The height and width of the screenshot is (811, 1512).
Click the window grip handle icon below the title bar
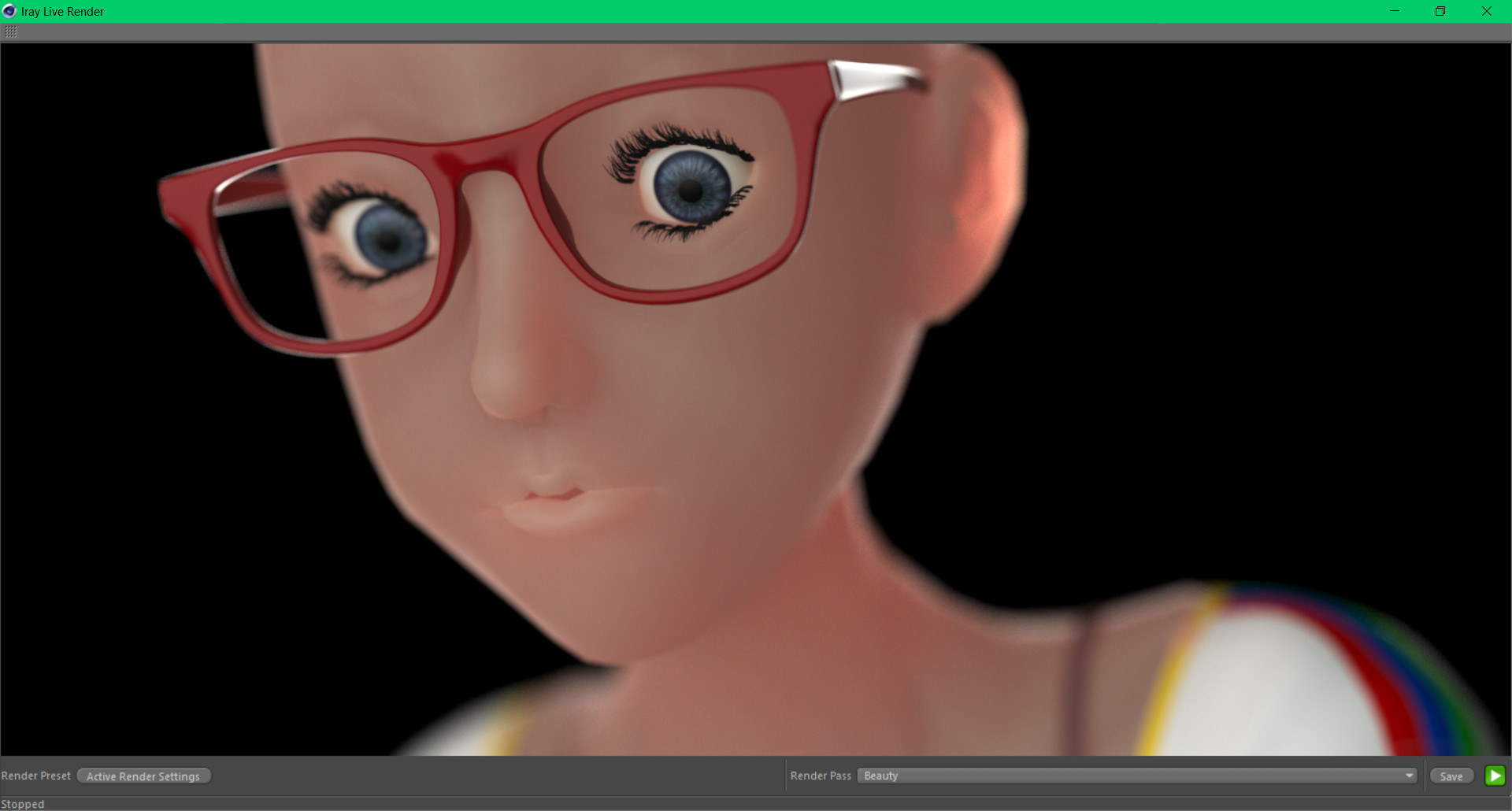click(x=10, y=31)
